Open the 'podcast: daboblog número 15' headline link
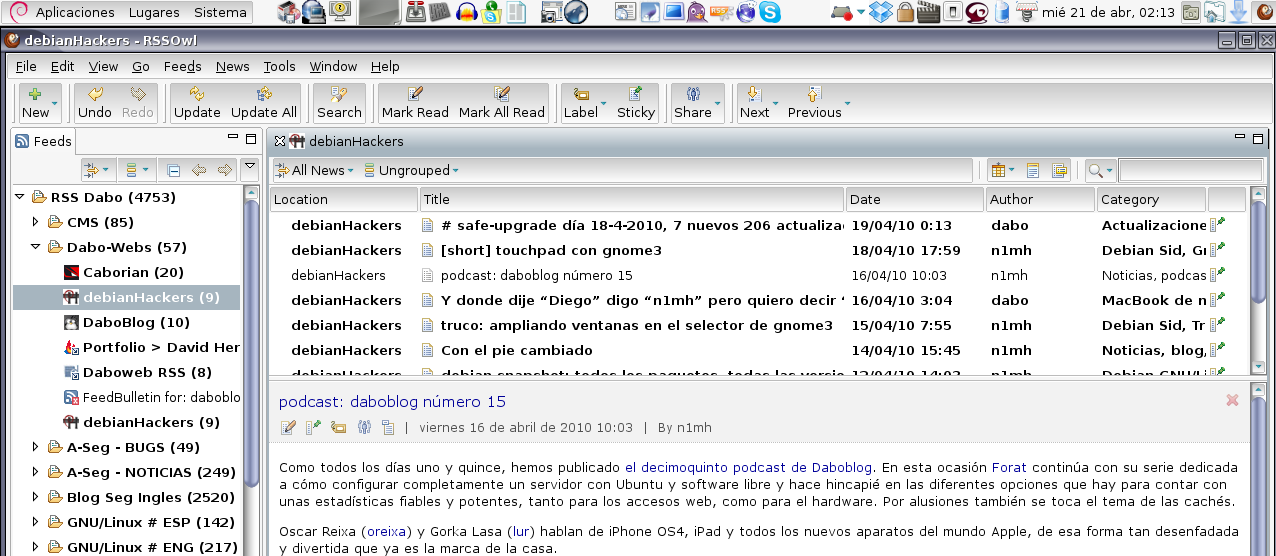Screen dimensions: 1276x556 pyautogui.click(x=393, y=402)
